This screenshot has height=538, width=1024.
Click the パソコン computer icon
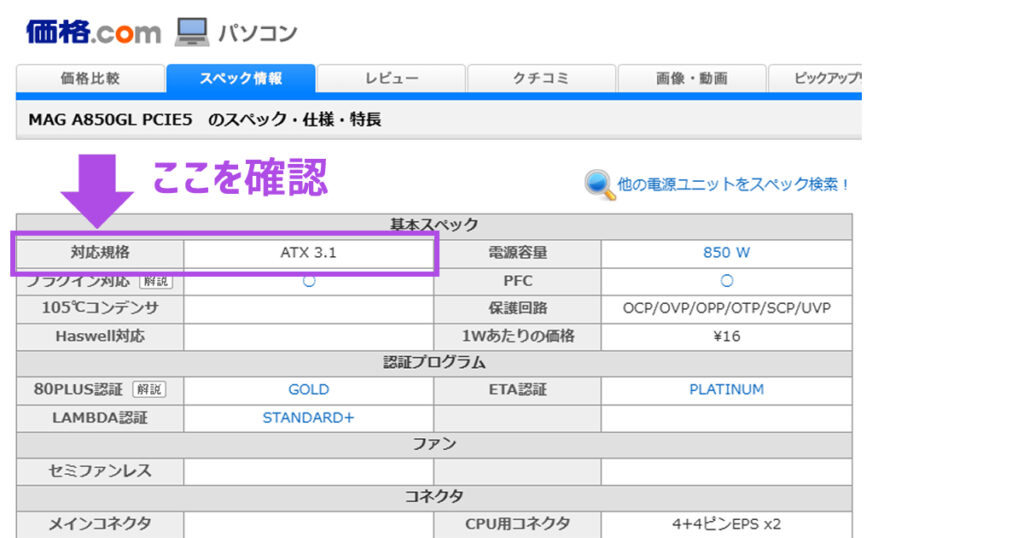click(191, 31)
